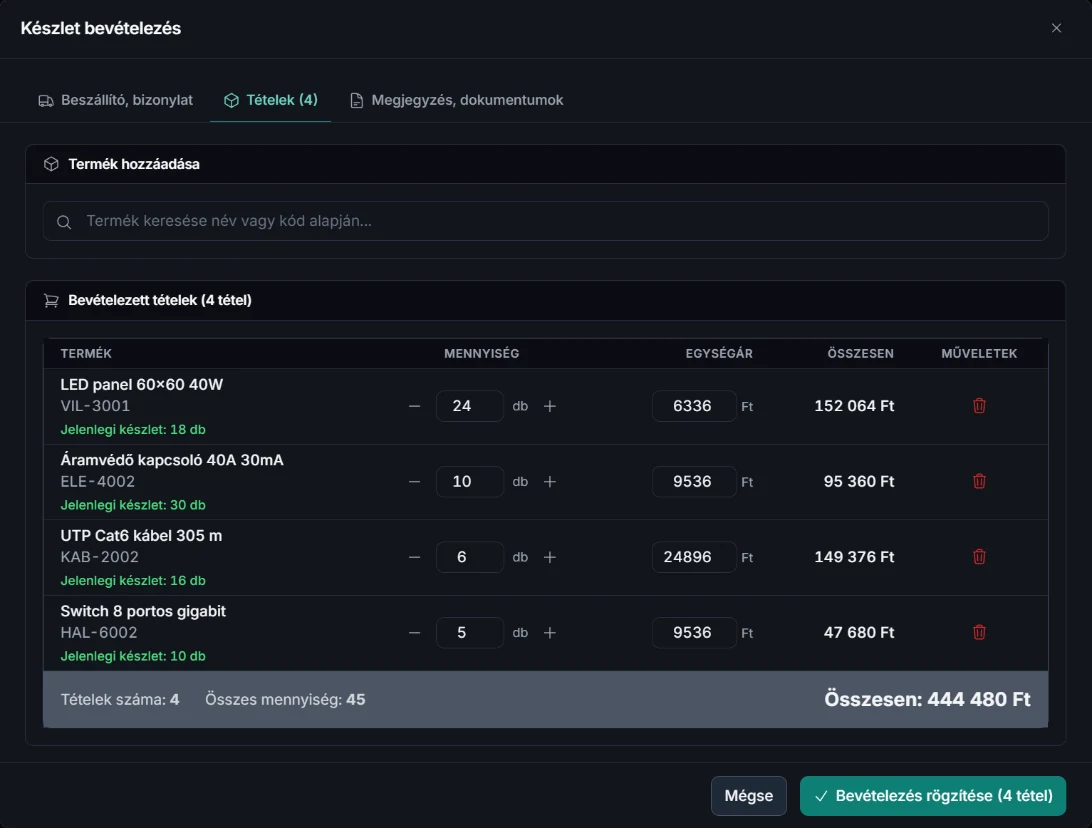This screenshot has width=1092, height=828.
Task: Click row total 47 680 Ft
Action: click(x=859, y=632)
